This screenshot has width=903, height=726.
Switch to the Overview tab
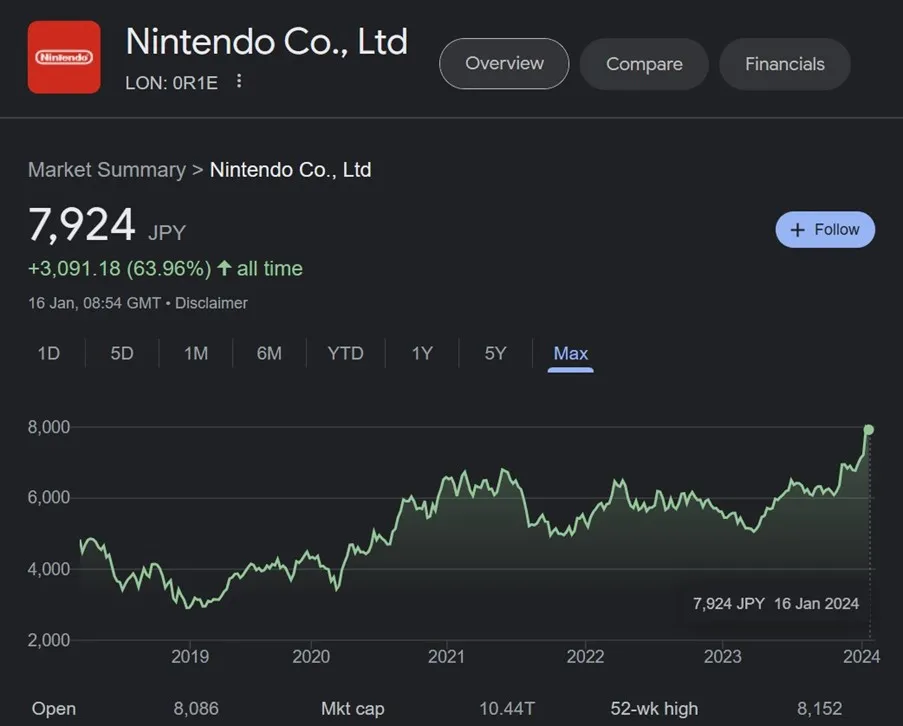(504, 64)
